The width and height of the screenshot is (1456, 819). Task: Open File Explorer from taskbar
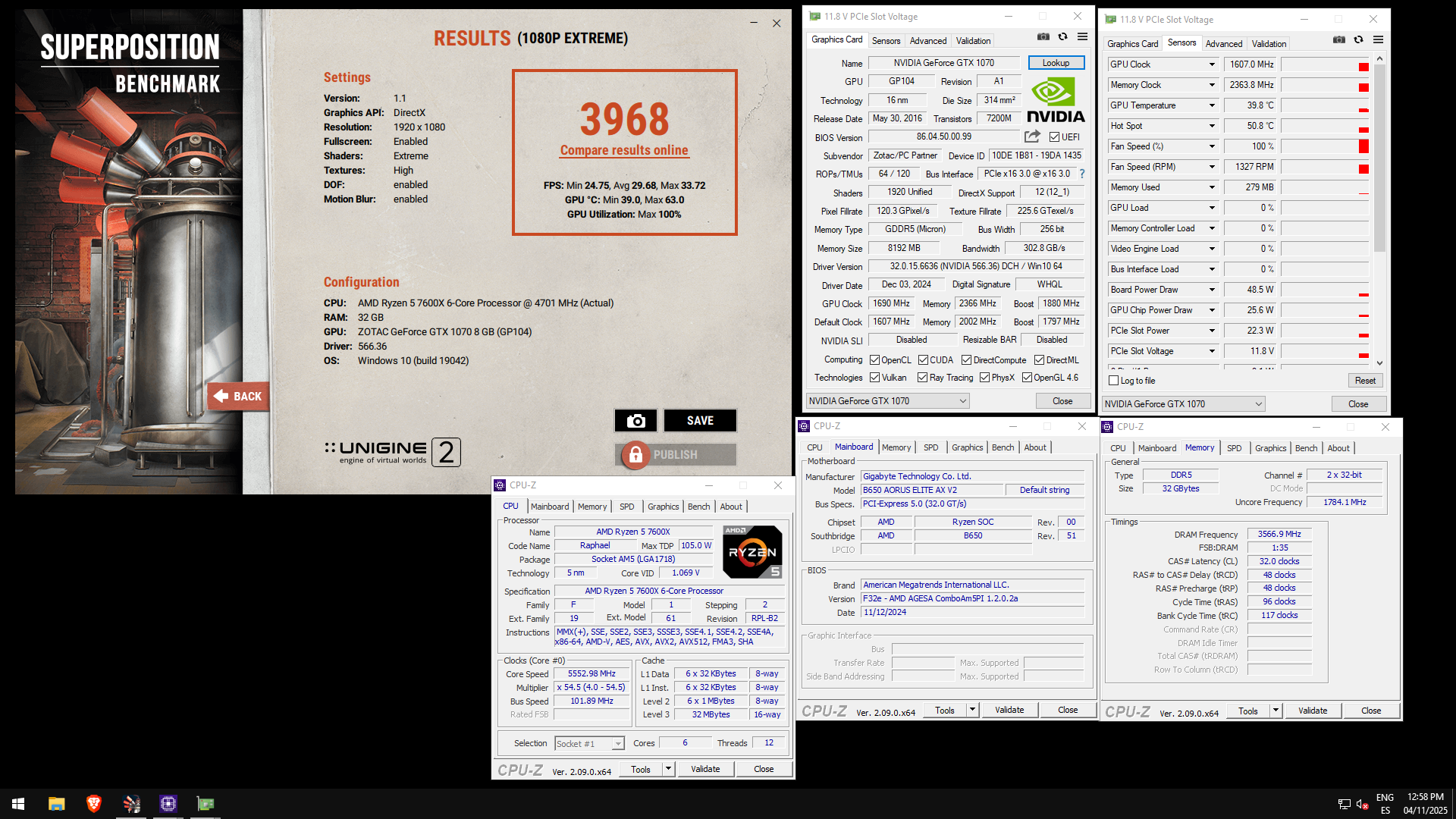point(57,804)
